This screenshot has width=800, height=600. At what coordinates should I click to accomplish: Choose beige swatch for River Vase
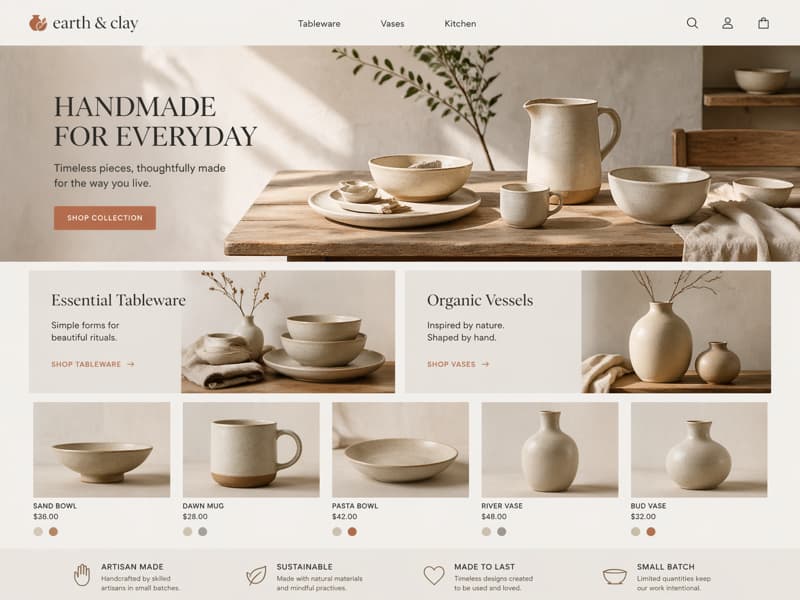click(x=486, y=532)
